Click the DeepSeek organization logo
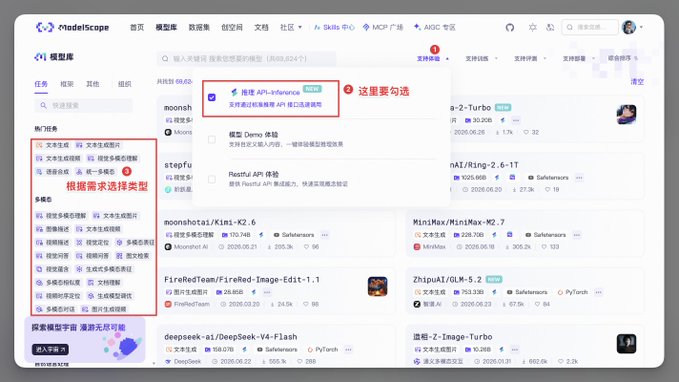679x382 pixels. click(x=168, y=361)
